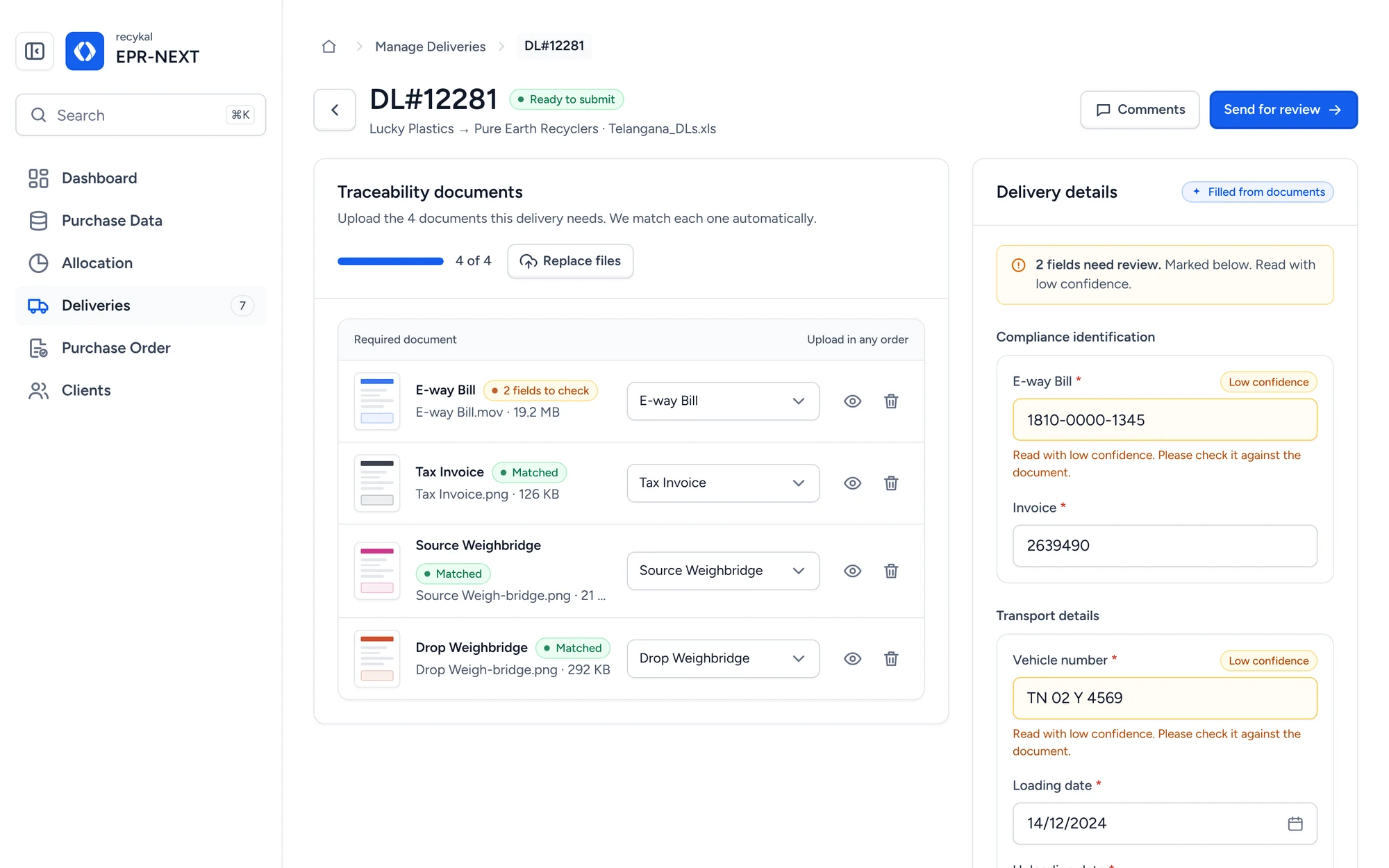The width and height of the screenshot is (1389, 868).
Task: Open Clients in the sidebar
Action: coord(141,390)
